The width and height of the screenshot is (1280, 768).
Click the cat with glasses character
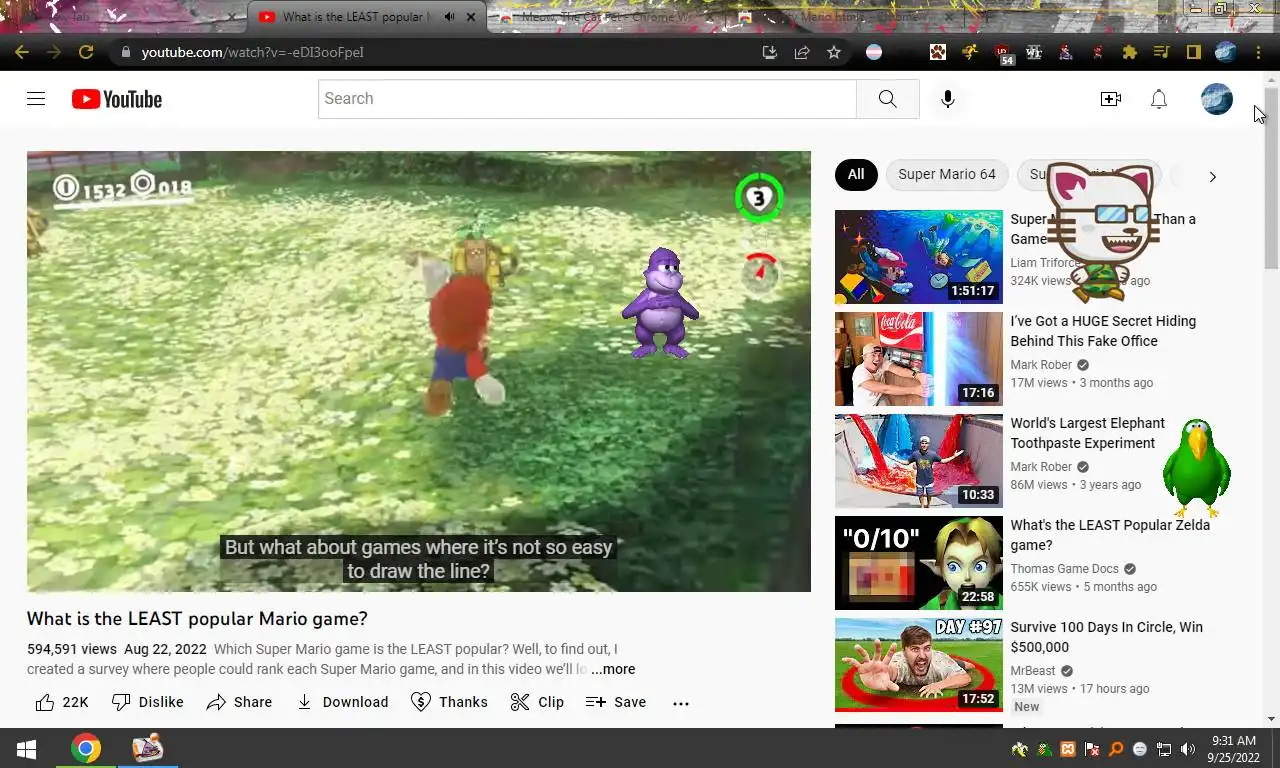tap(1103, 231)
